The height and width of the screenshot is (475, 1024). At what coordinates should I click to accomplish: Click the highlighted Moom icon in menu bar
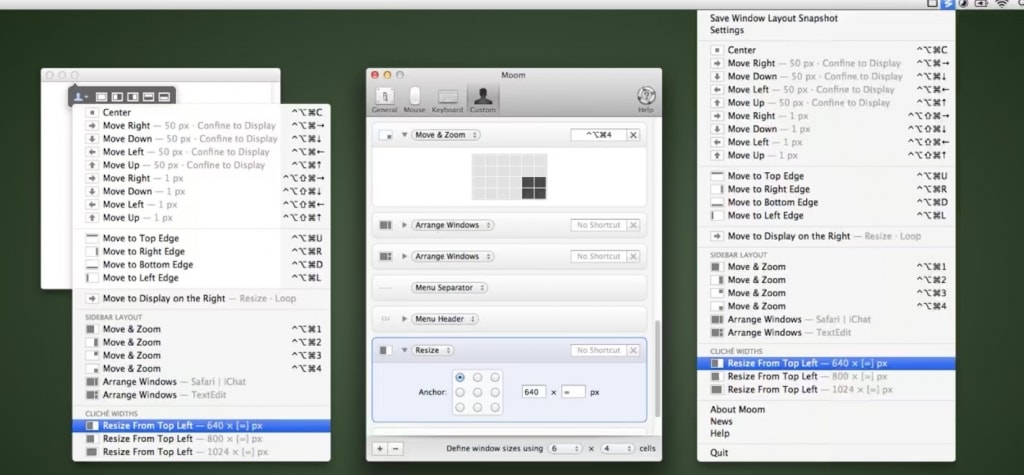[948, 4]
